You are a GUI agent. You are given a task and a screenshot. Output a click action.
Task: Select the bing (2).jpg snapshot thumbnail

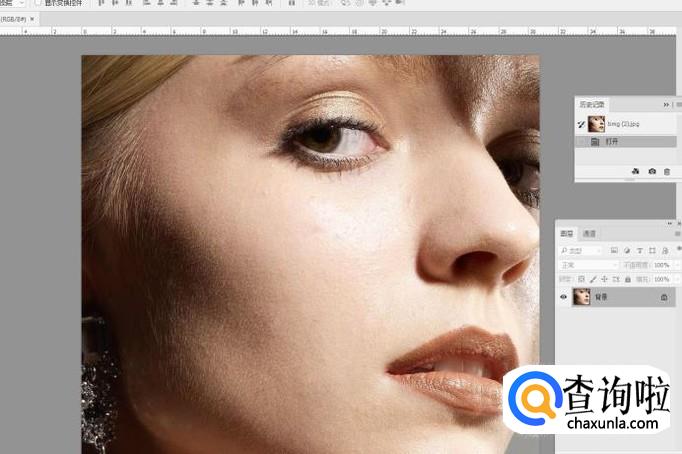[596, 124]
